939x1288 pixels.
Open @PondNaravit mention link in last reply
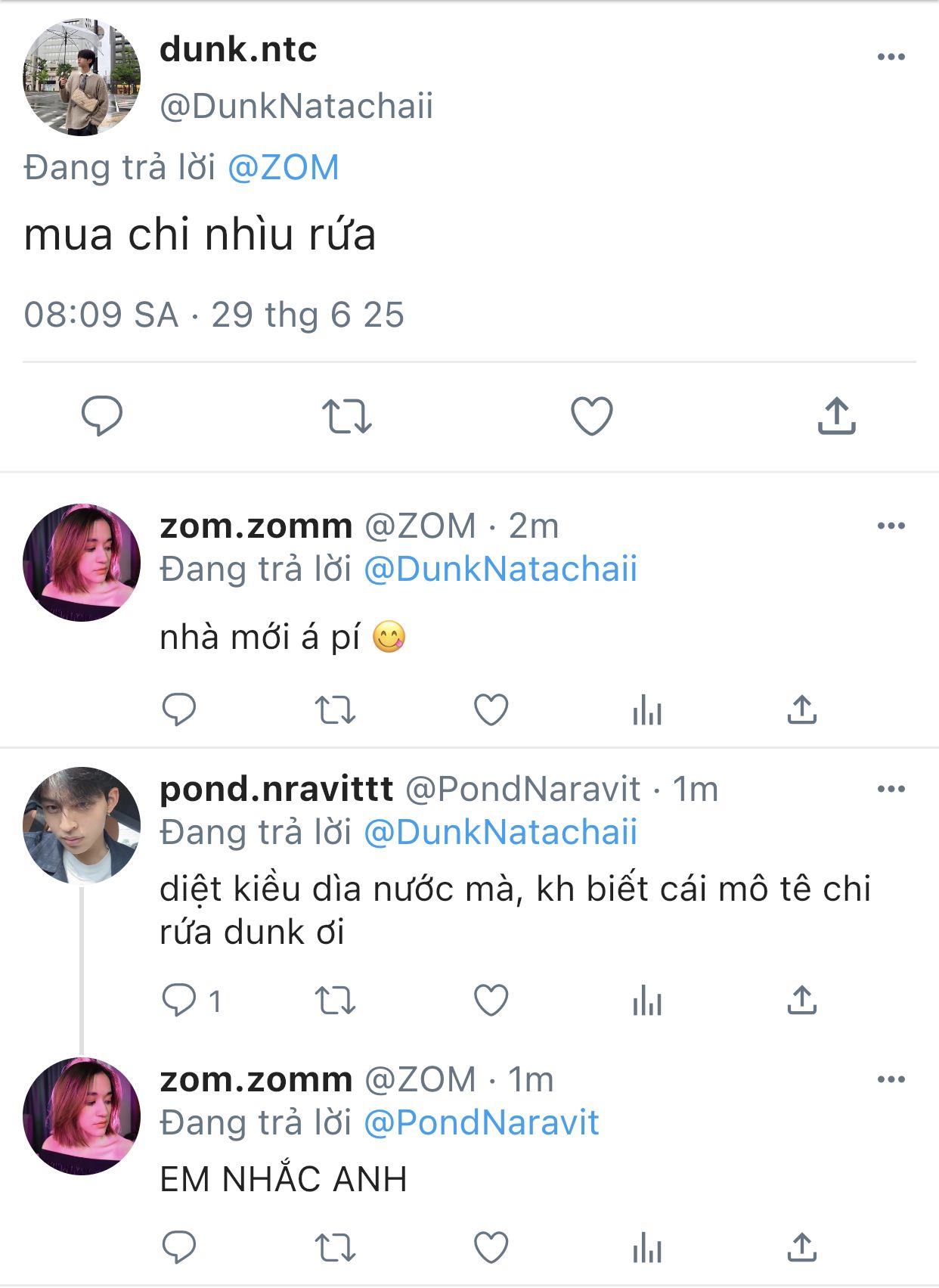482,1123
